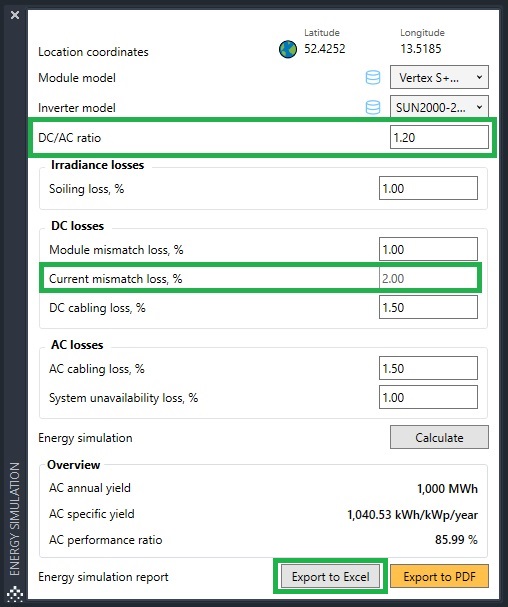Expand the Module model dropdown

439,77
